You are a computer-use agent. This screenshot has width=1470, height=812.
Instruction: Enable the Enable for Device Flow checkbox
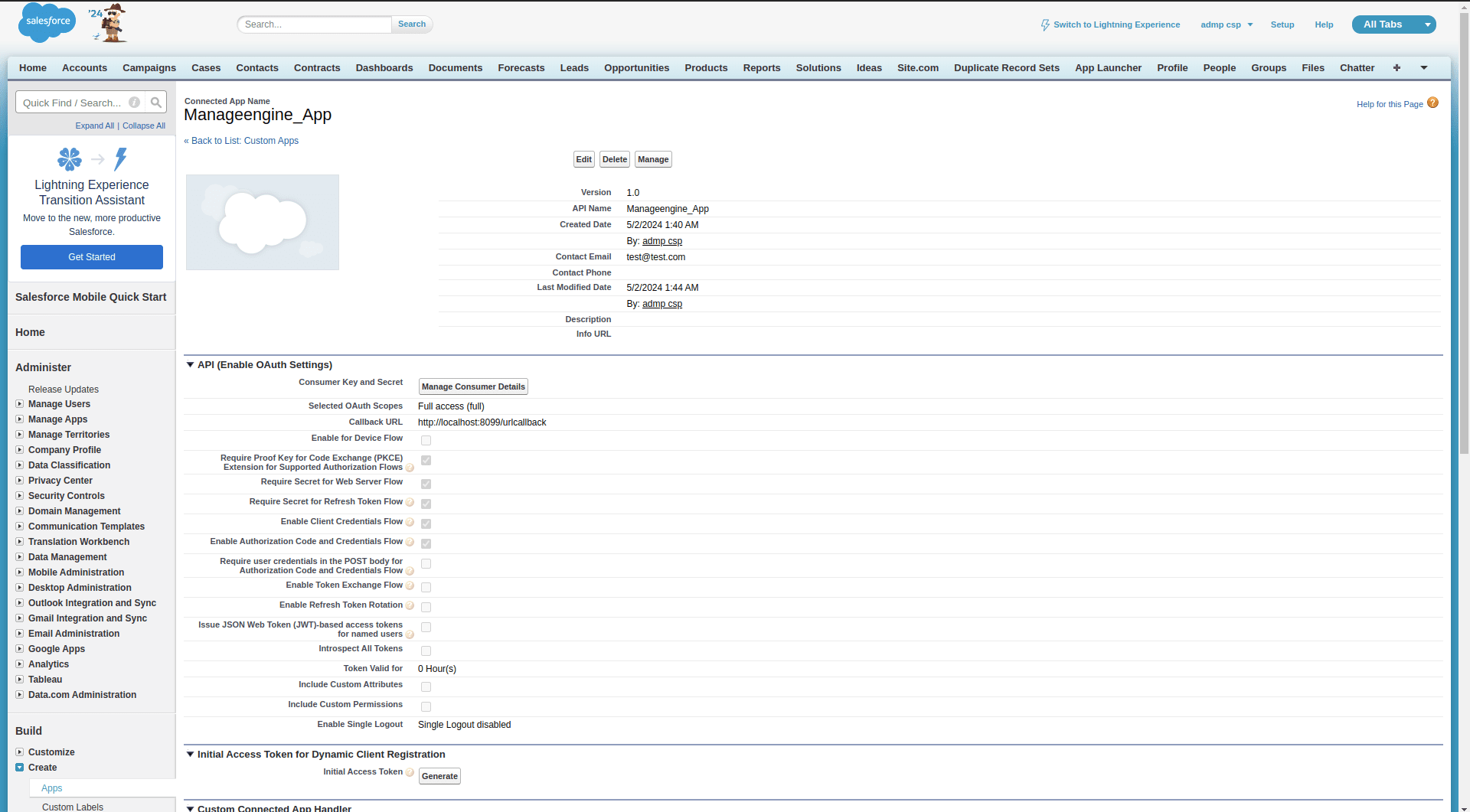[426, 440]
